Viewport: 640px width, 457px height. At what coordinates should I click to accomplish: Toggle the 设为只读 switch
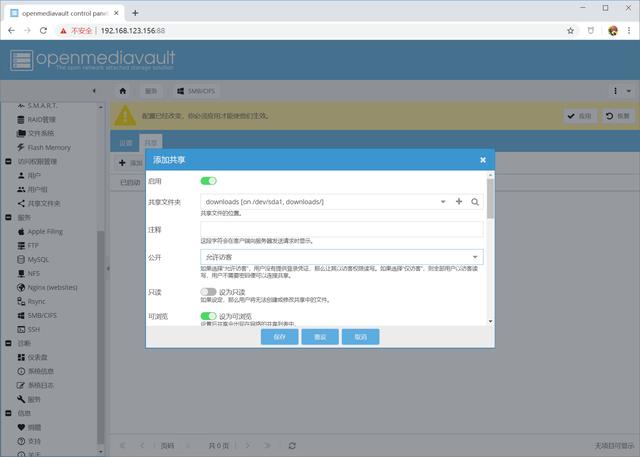[208, 292]
